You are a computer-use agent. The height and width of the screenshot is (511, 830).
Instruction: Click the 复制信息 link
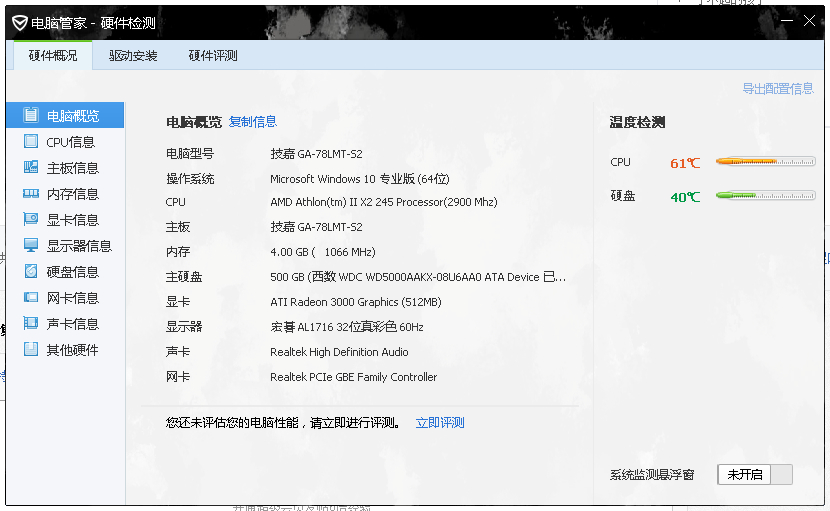pos(253,122)
